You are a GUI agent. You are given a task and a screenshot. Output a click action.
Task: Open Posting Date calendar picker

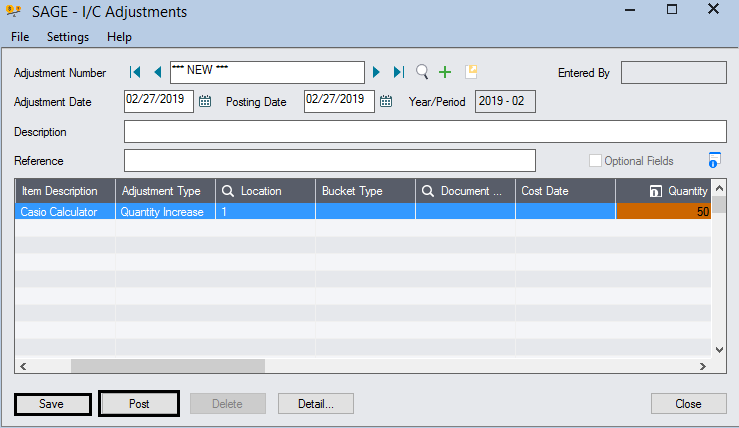[x=386, y=101]
